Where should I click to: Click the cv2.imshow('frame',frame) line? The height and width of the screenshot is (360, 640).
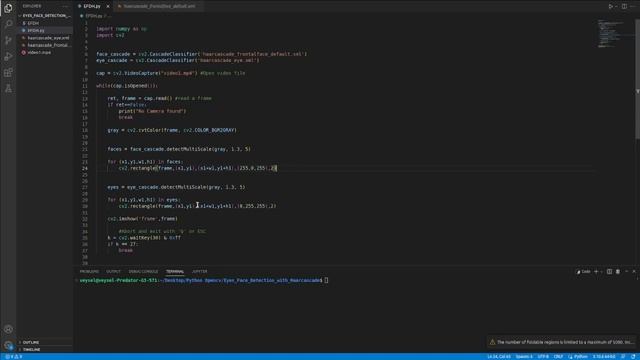click(x=142, y=219)
